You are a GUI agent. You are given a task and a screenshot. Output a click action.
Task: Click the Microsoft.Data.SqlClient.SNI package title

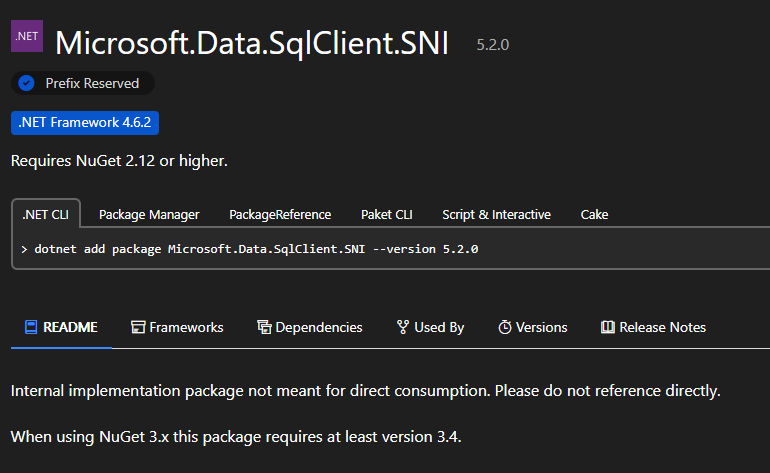tap(252, 42)
